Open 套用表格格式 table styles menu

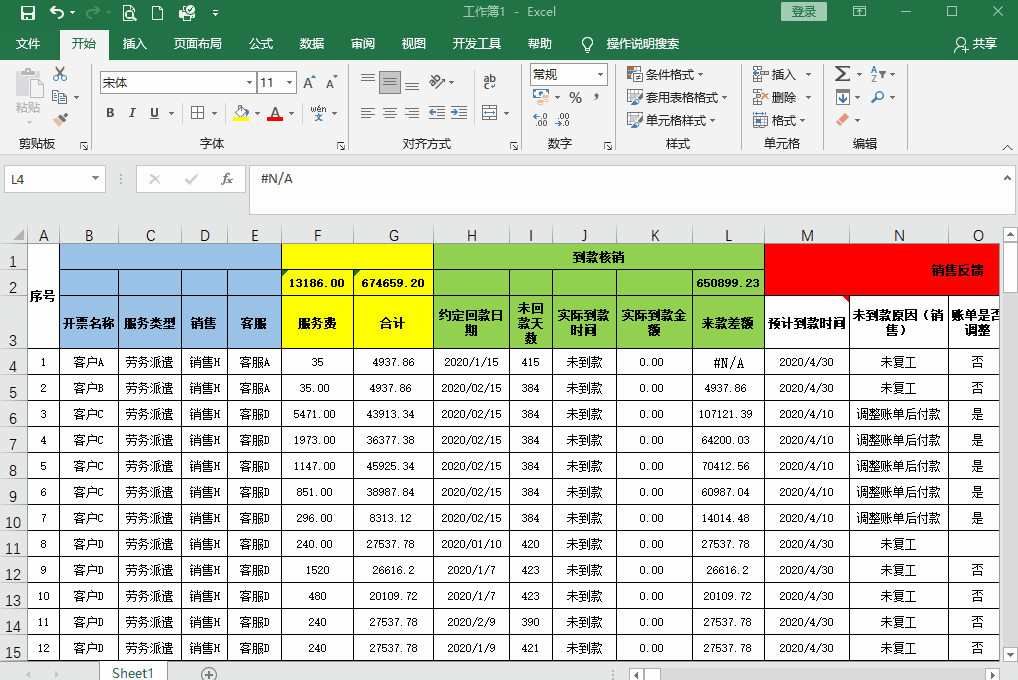tap(677, 97)
